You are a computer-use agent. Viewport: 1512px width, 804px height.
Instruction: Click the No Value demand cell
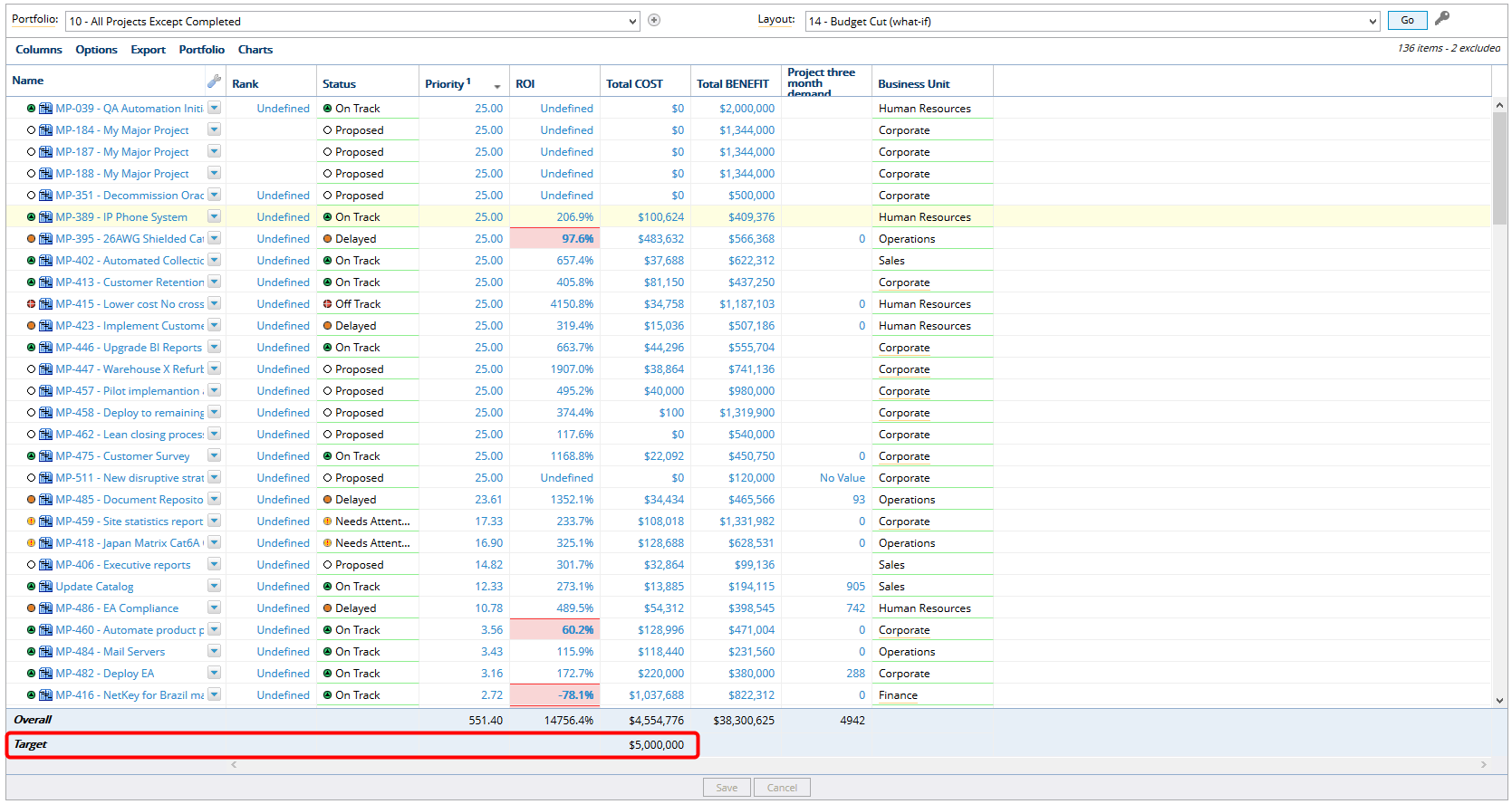[x=826, y=478]
